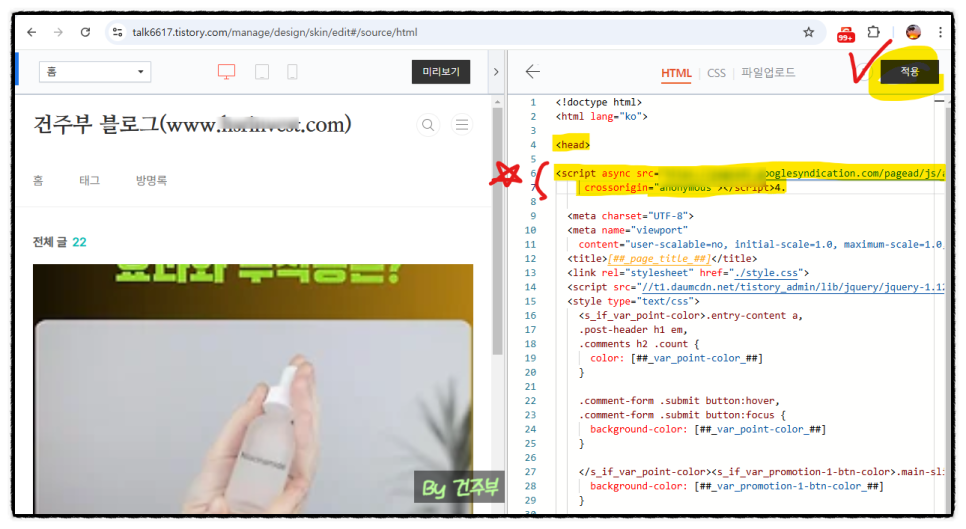Click the <head> tag on line 4

pos(572,145)
